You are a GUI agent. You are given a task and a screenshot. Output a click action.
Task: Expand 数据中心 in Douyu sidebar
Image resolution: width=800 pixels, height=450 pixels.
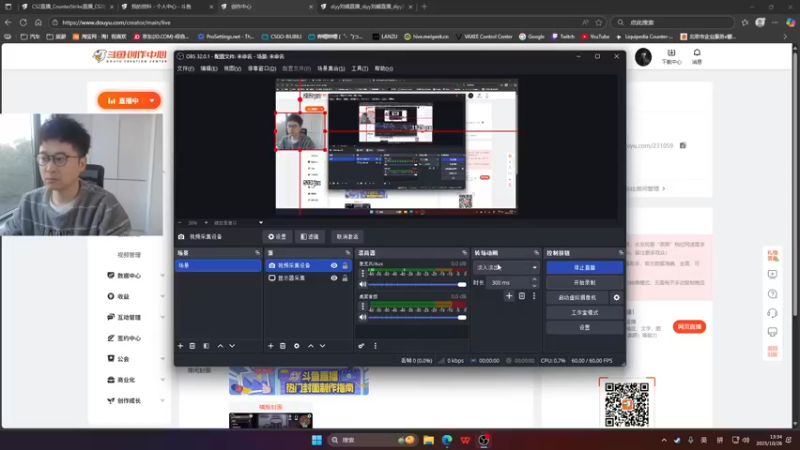(163, 276)
